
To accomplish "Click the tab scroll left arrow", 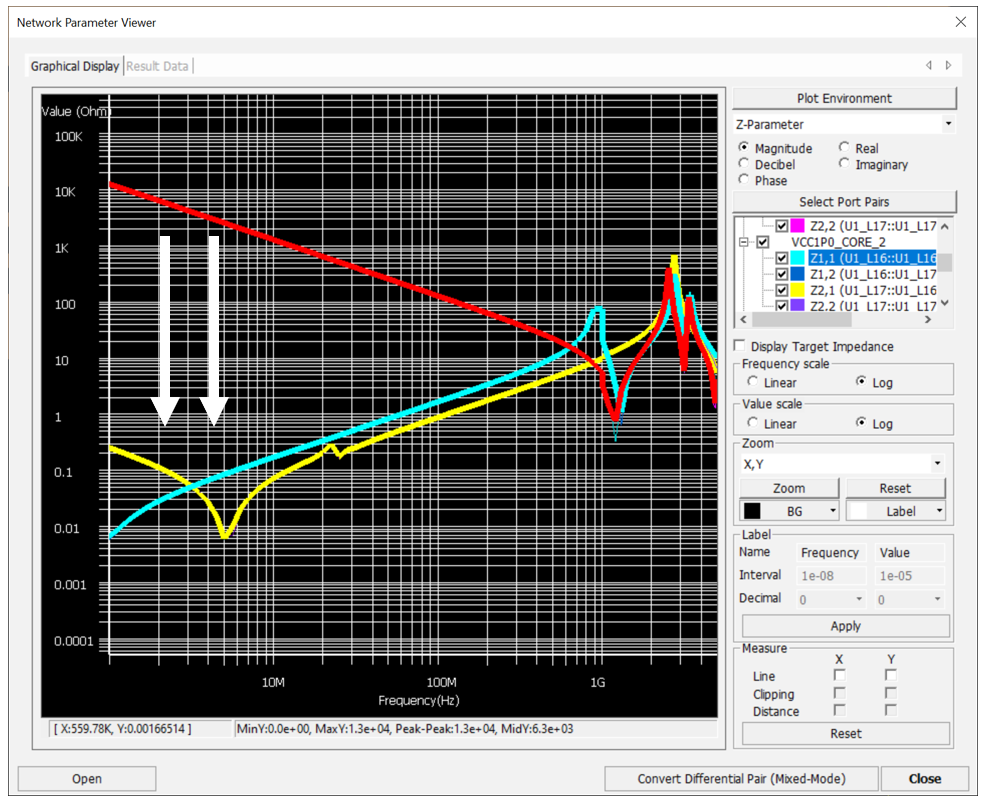I will pyautogui.click(x=929, y=66).
